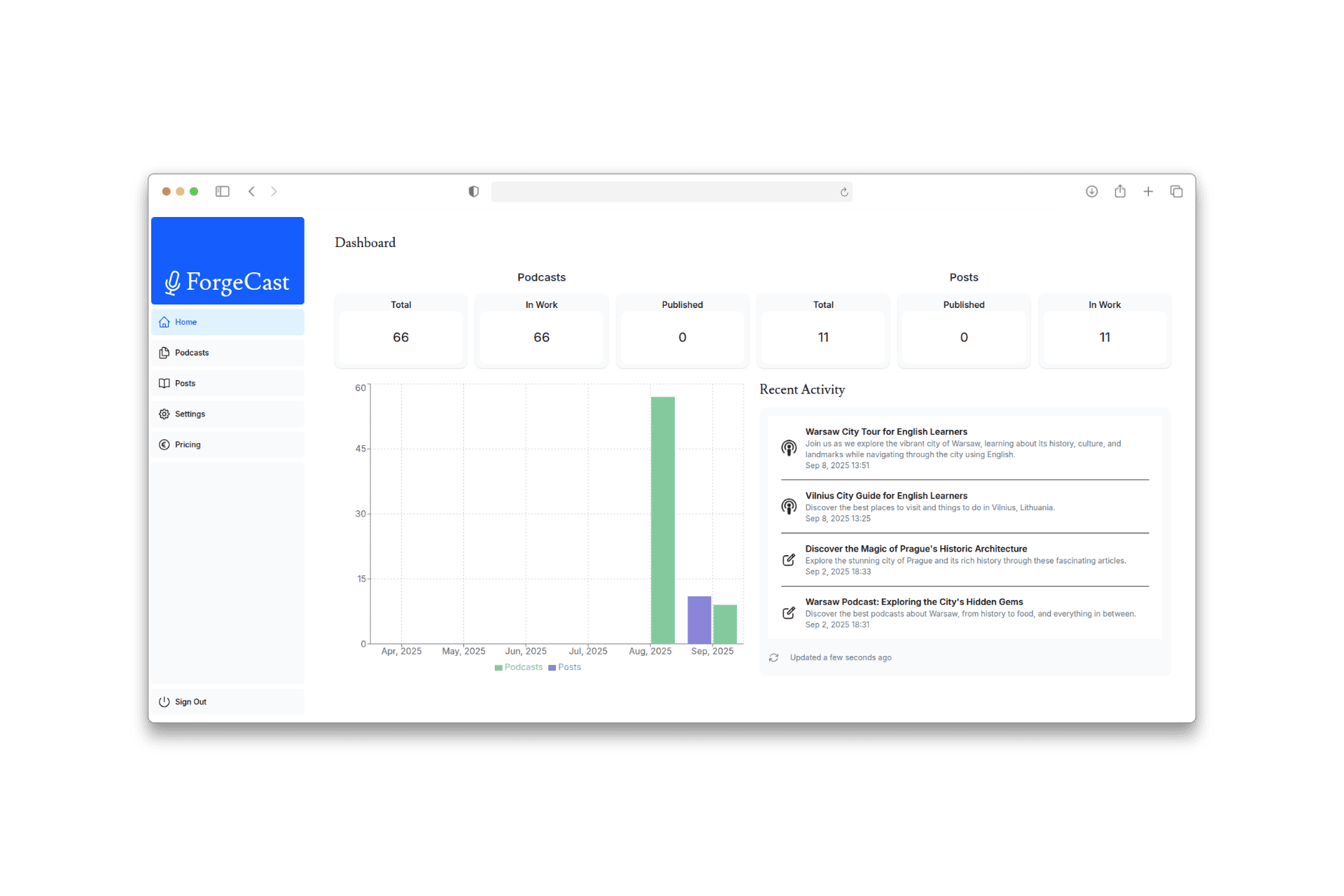
Task: Select the Settings gear icon in sidebar
Action: [163, 414]
